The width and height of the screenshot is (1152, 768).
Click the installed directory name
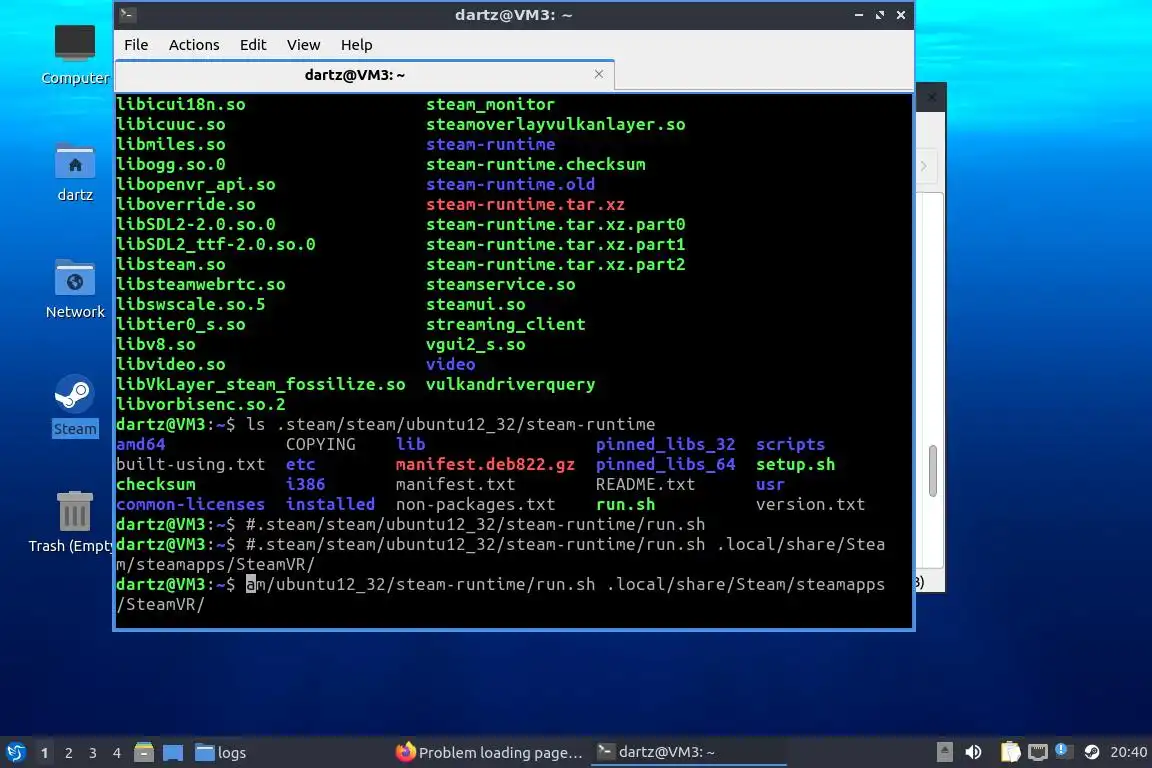(x=331, y=504)
